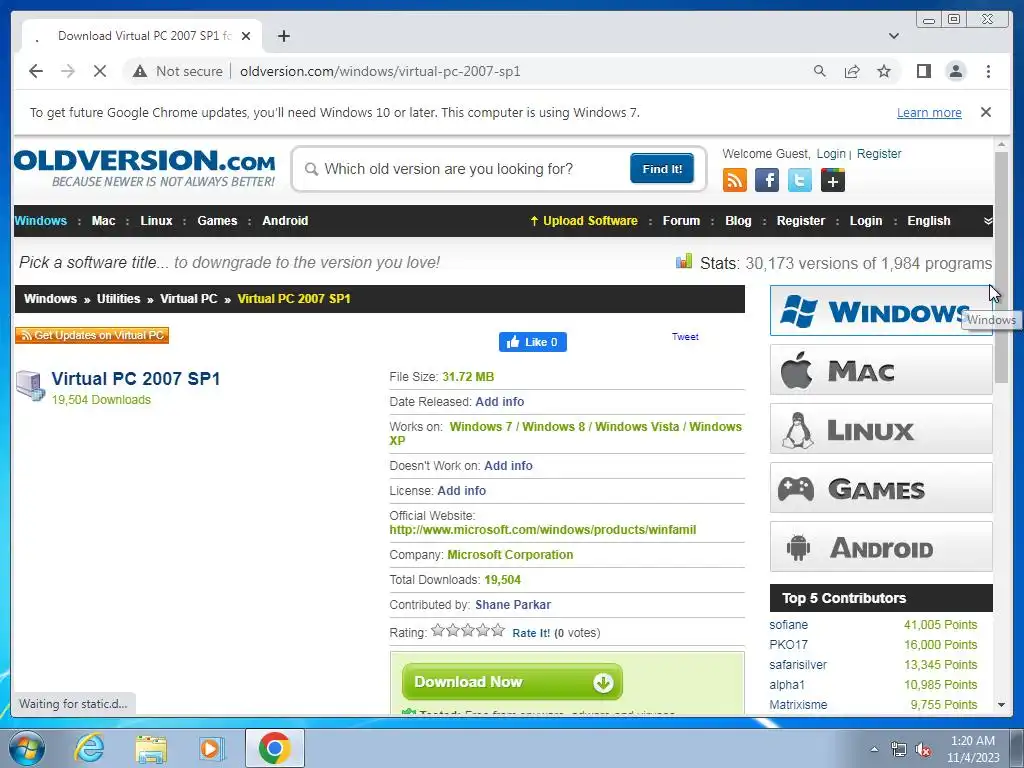Open the English language selector
Viewport: 1024px width, 768px height.
point(929,221)
